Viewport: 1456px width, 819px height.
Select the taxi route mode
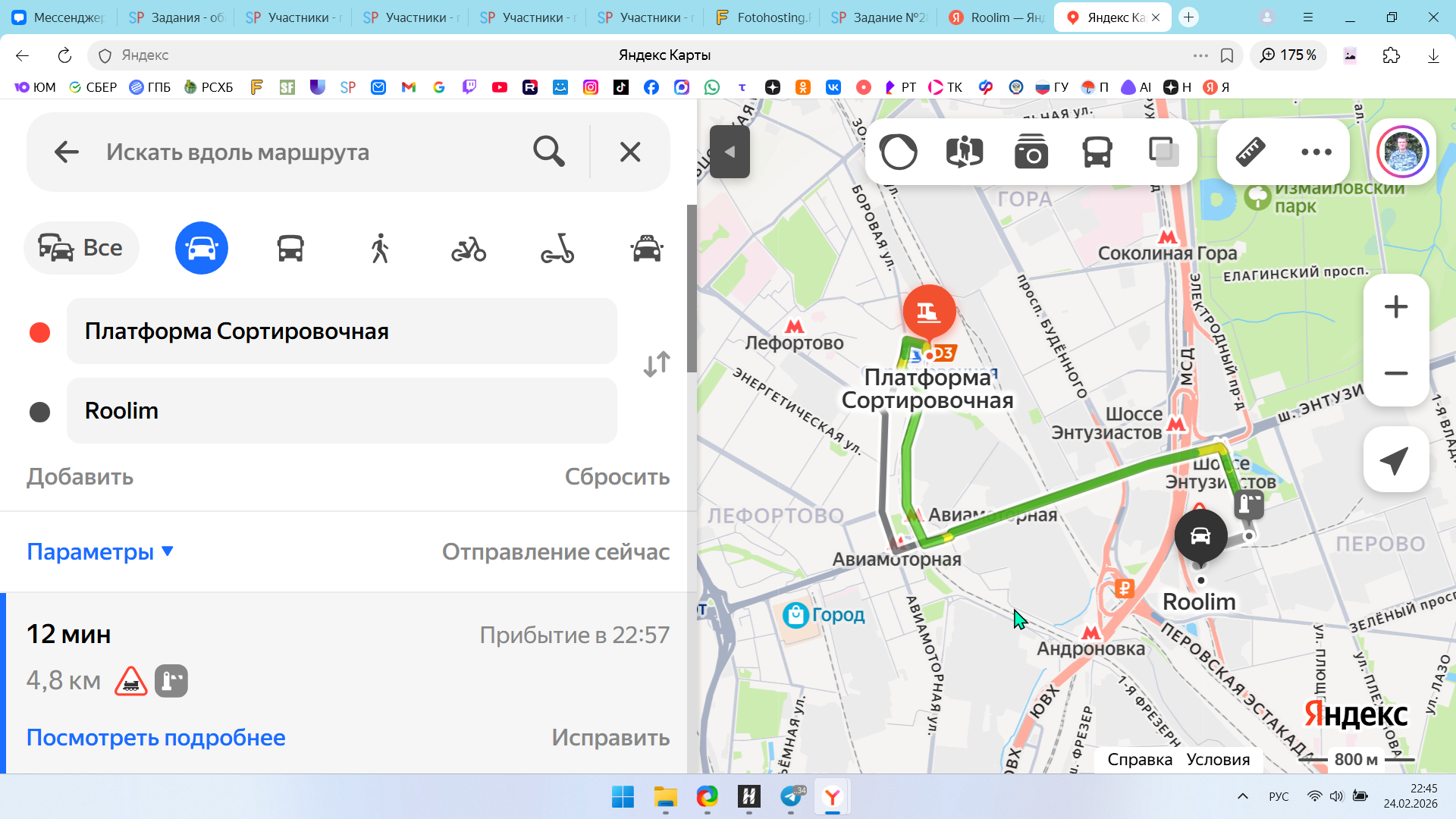pyautogui.click(x=647, y=248)
